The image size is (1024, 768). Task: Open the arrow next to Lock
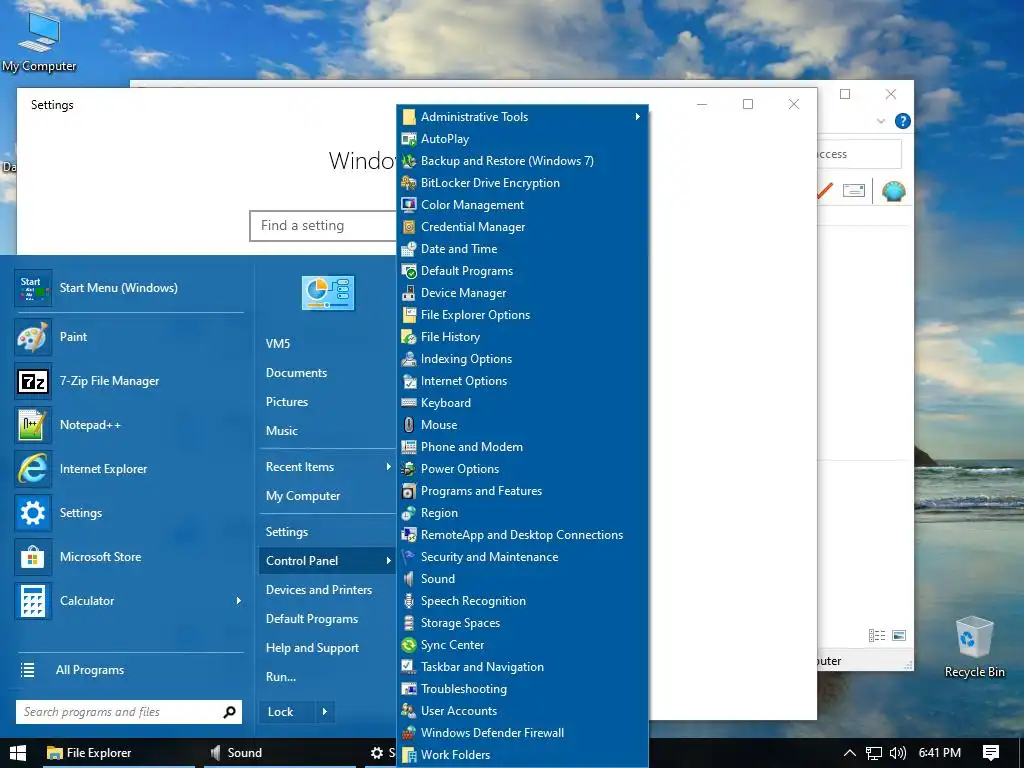325,712
